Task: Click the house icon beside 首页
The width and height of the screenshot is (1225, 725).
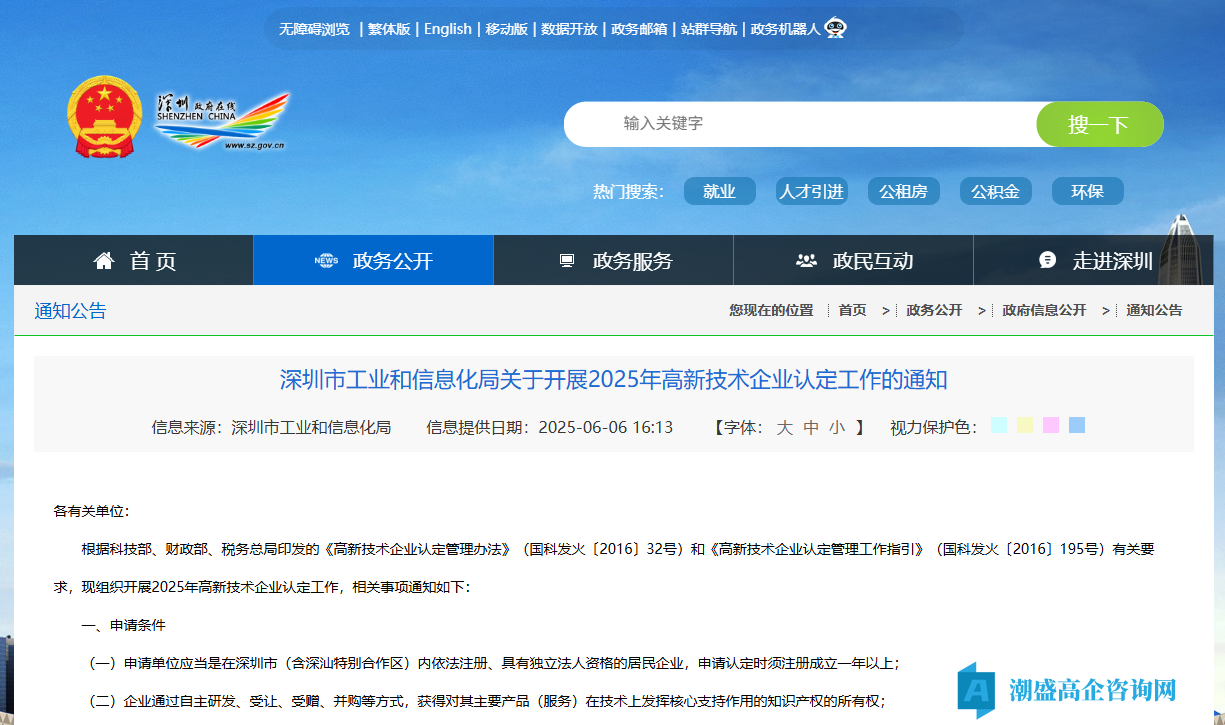Action: coord(104,261)
